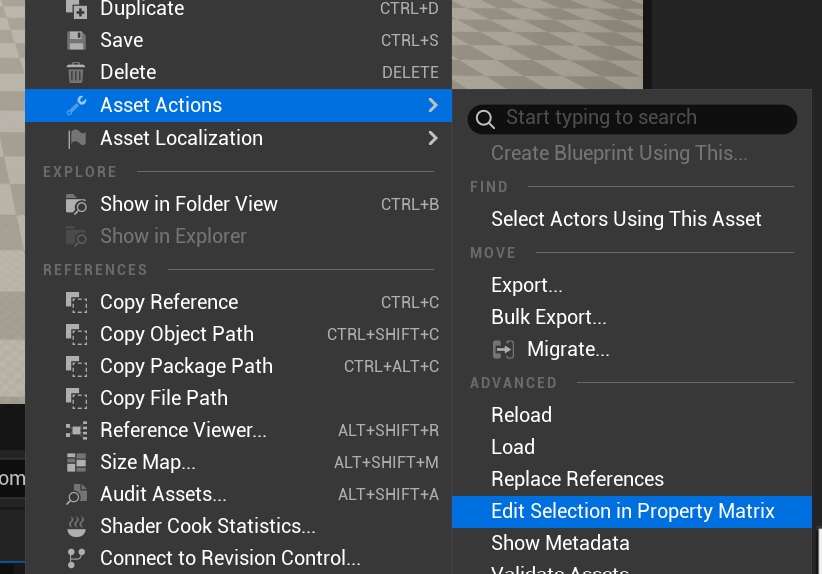This screenshot has height=574, width=822.
Task: Click the Shader Cook Statistics icon
Action: pyautogui.click(x=76, y=527)
